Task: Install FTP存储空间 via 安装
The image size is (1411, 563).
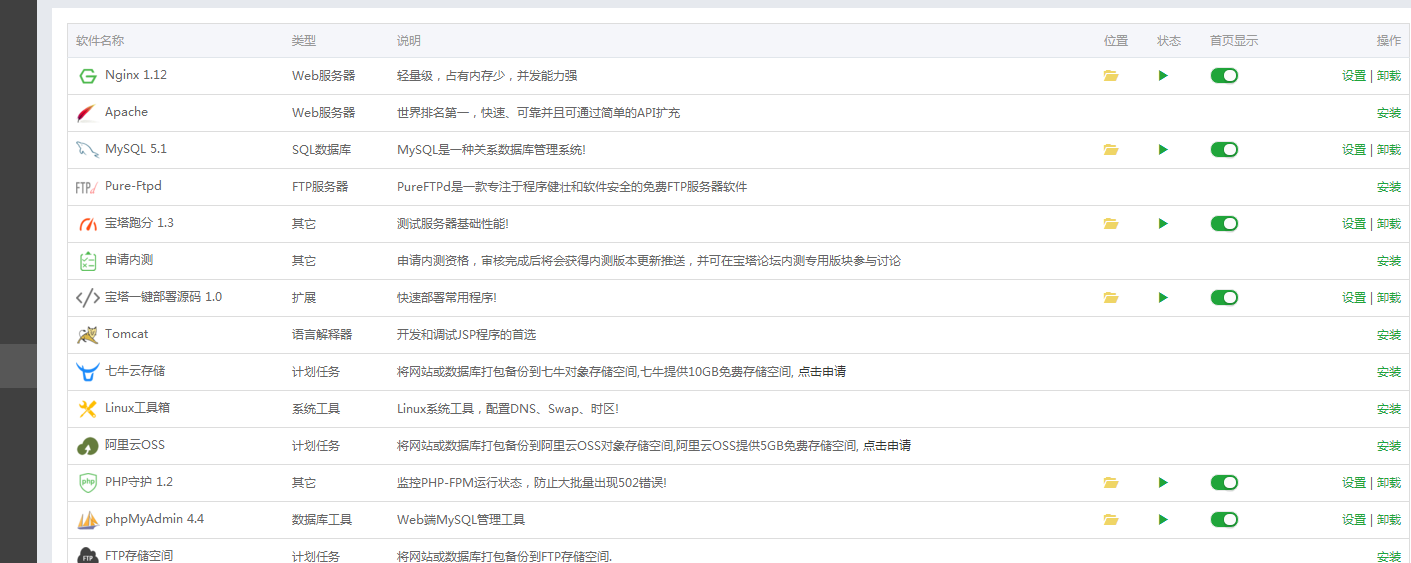Action: point(1389,557)
